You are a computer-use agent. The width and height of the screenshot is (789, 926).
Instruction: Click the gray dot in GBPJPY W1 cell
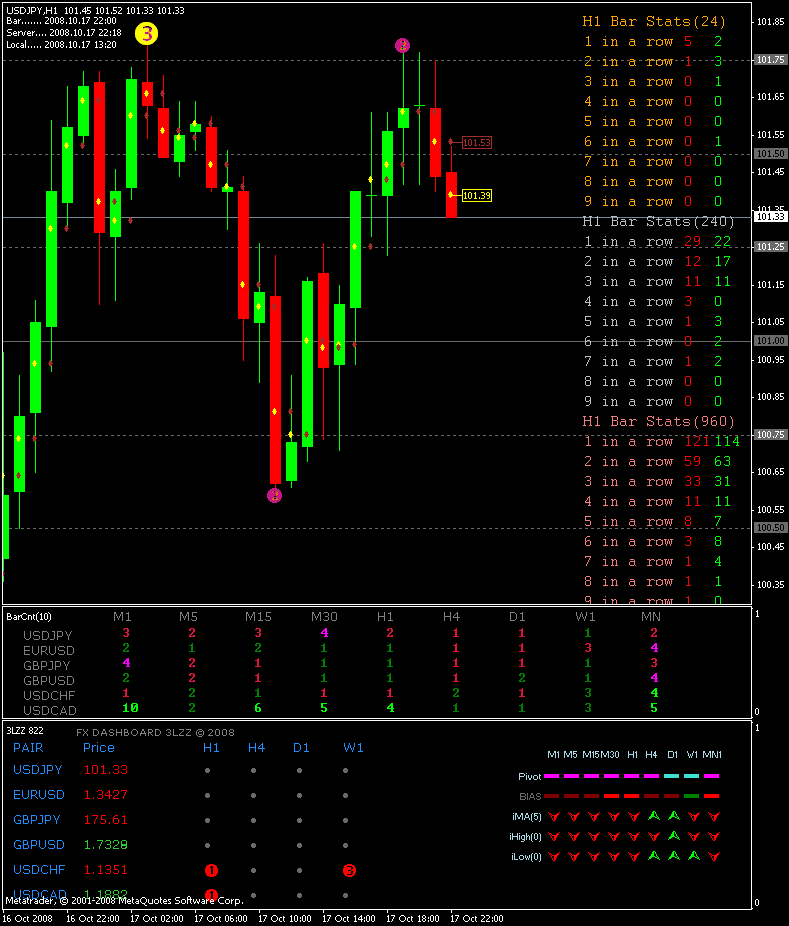345,820
